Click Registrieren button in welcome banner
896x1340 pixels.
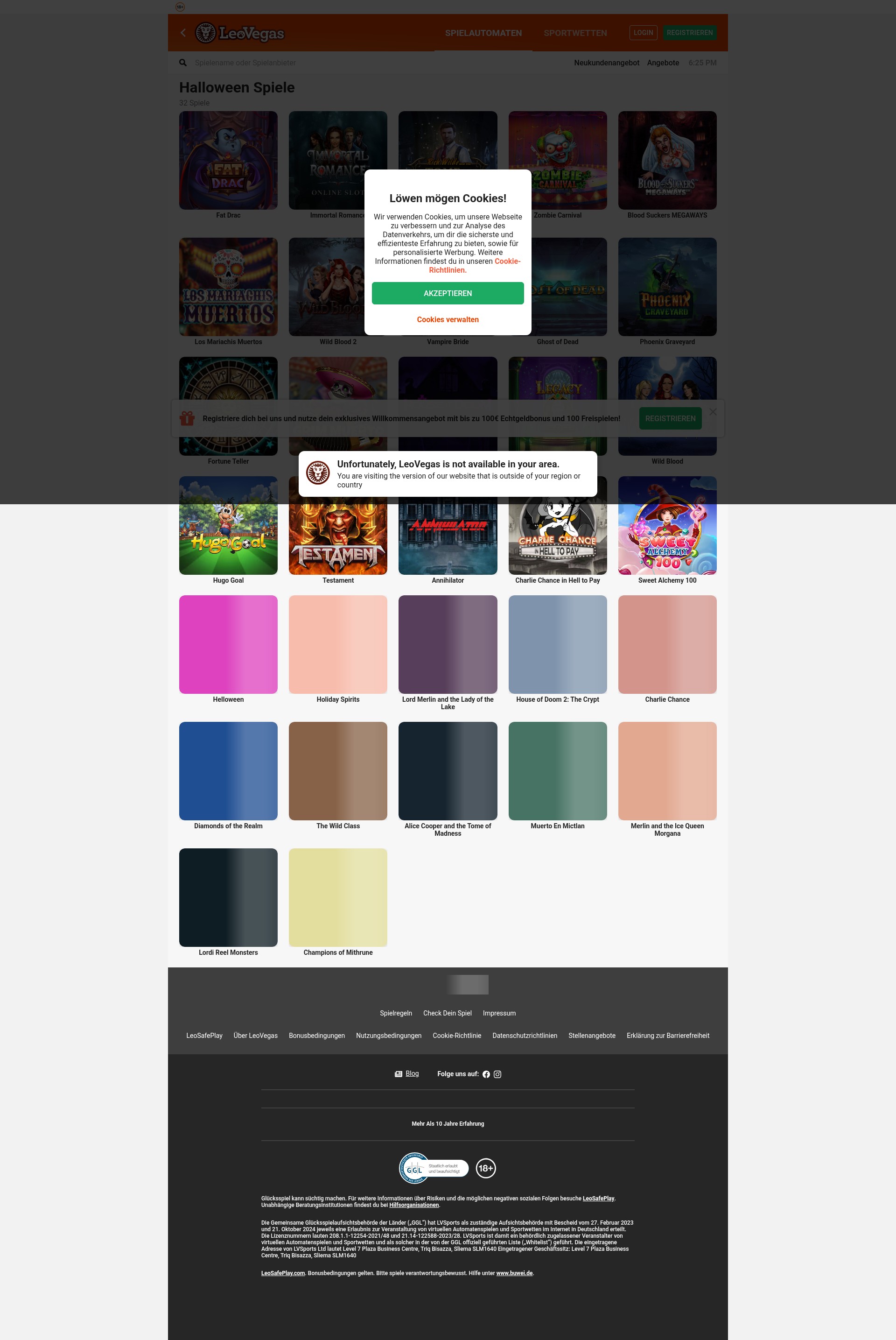click(670, 418)
